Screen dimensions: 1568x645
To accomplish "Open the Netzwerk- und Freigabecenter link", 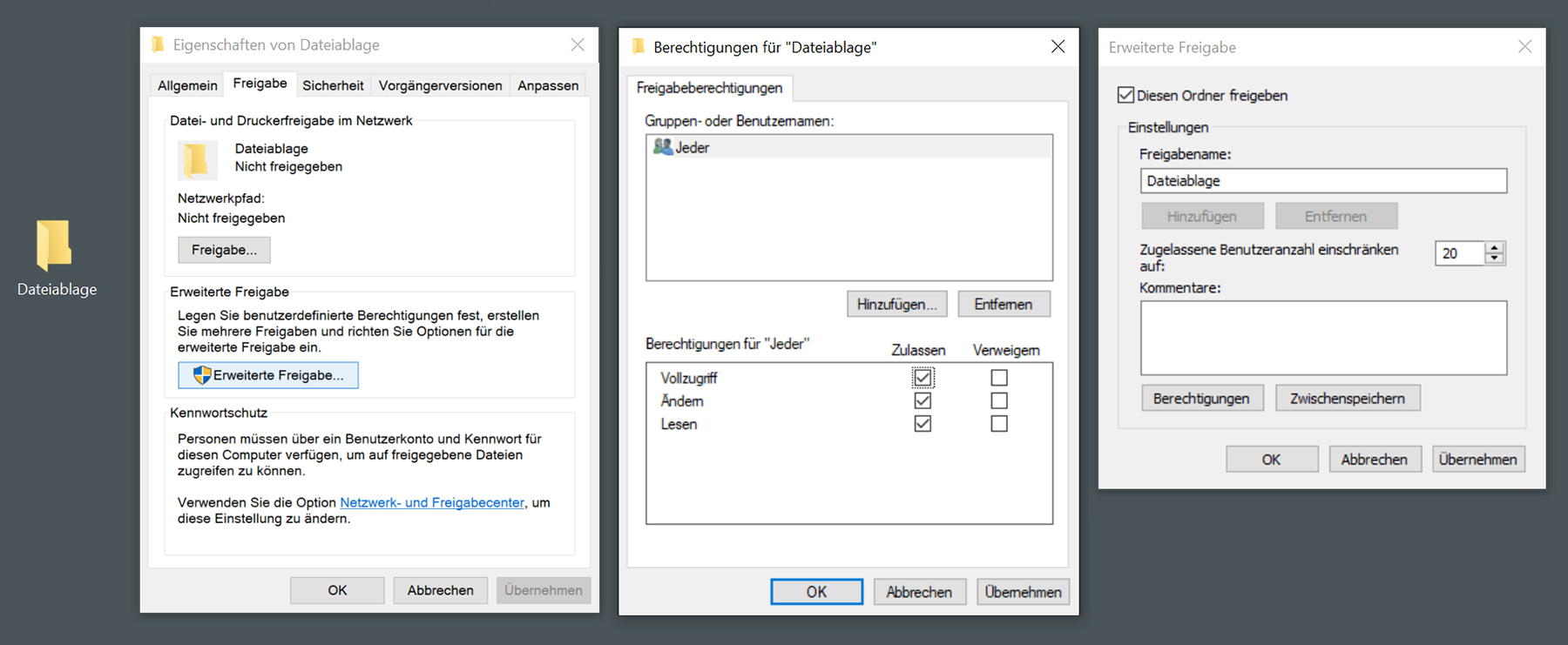I will point(432,502).
